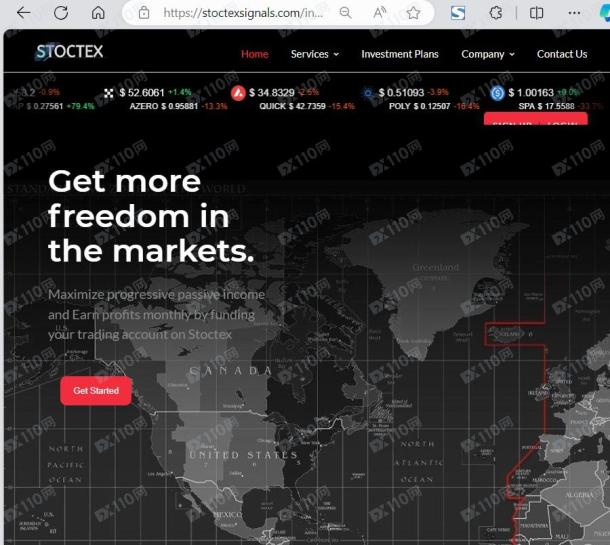Expand the Company dropdown menu

(x=488, y=54)
